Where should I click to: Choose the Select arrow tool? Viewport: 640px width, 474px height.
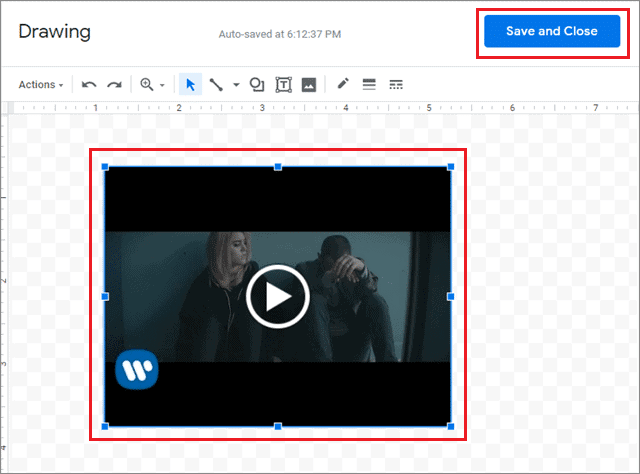pyautogui.click(x=190, y=85)
